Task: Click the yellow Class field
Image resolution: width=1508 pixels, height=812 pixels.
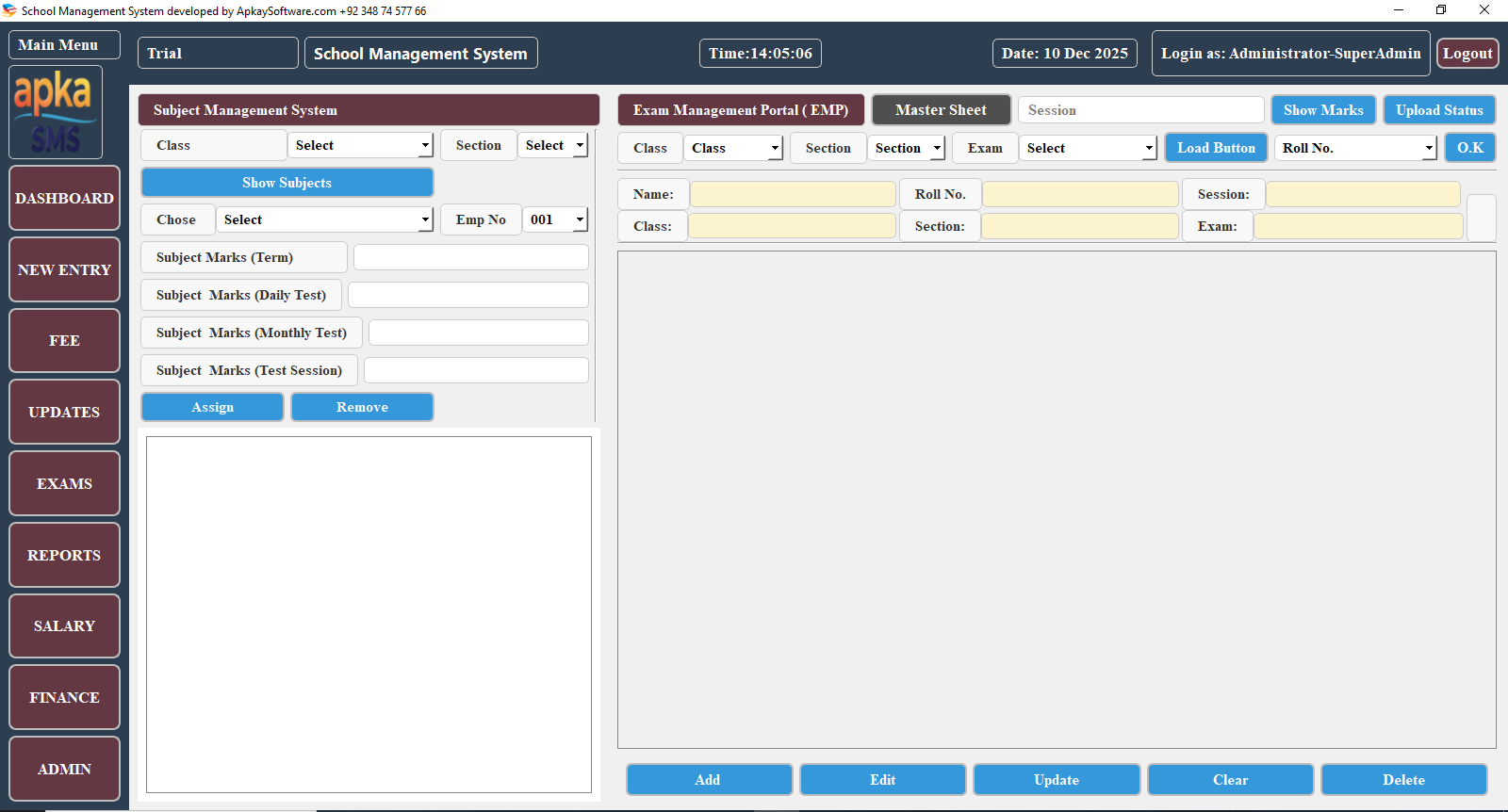Action: coord(792,226)
